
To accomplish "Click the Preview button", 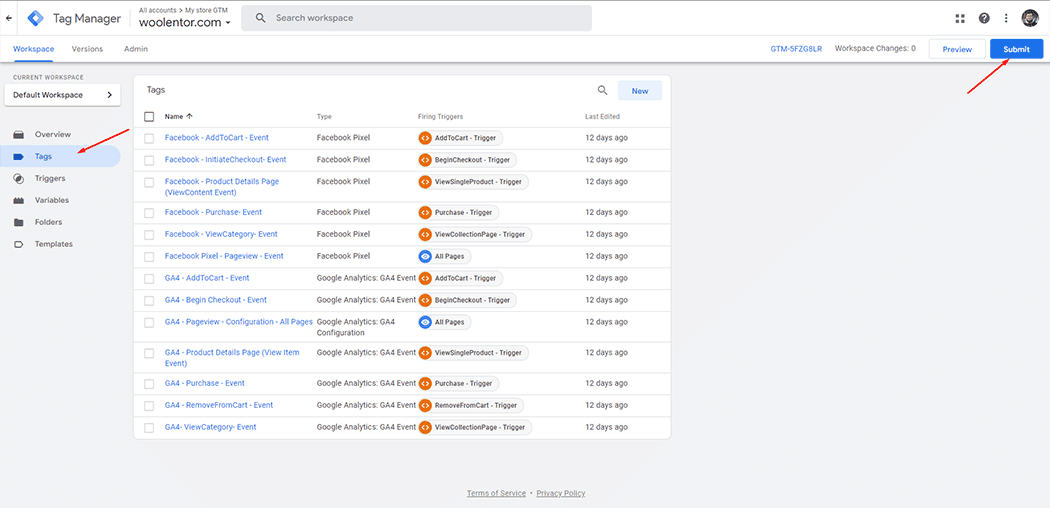I will 957,49.
